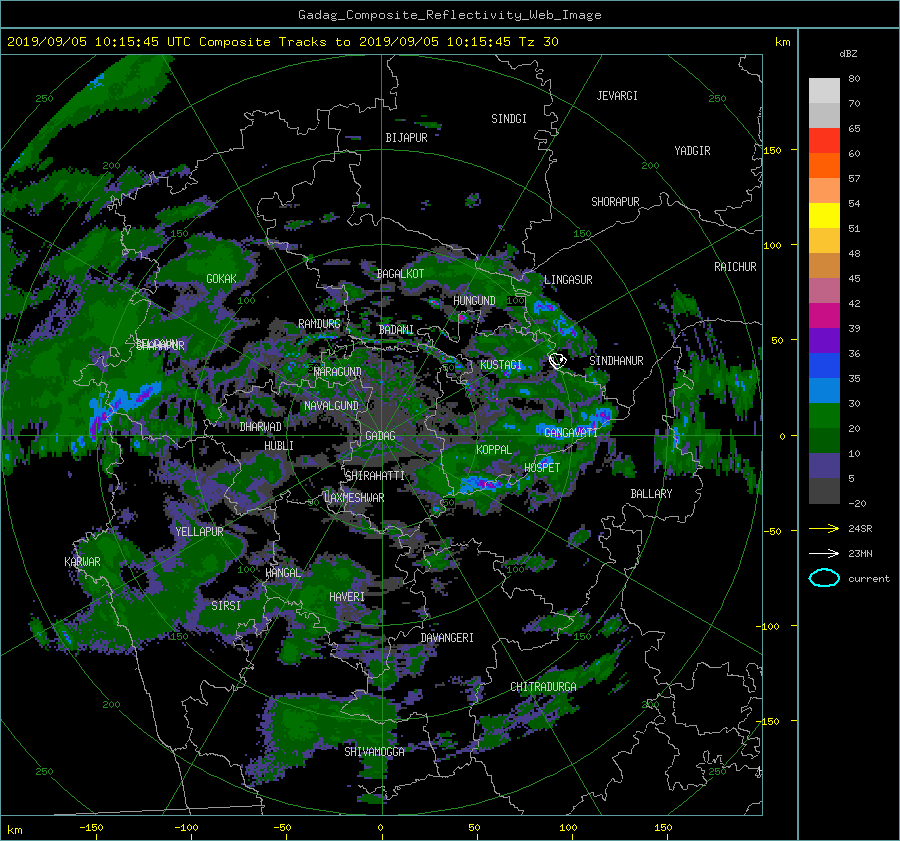The height and width of the screenshot is (841, 900).
Task: Click the DHARWAD city label
Action: tap(261, 427)
